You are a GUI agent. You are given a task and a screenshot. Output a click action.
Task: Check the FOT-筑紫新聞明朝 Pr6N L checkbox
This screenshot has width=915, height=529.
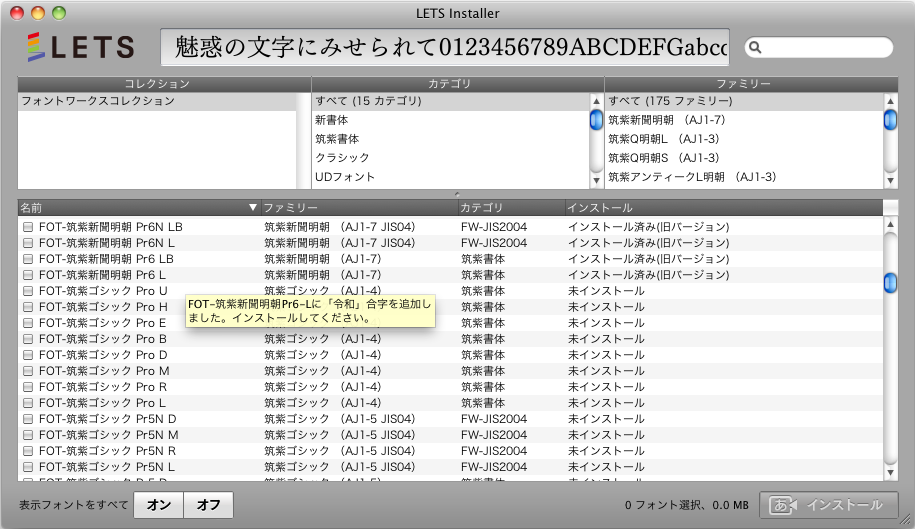(x=28, y=243)
